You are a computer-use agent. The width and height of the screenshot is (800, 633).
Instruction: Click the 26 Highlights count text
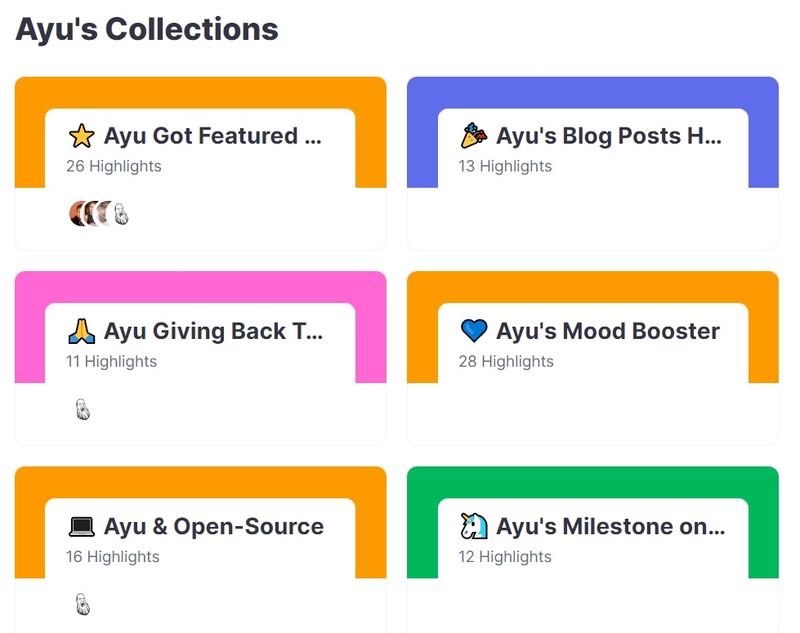click(x=114, y=166)
